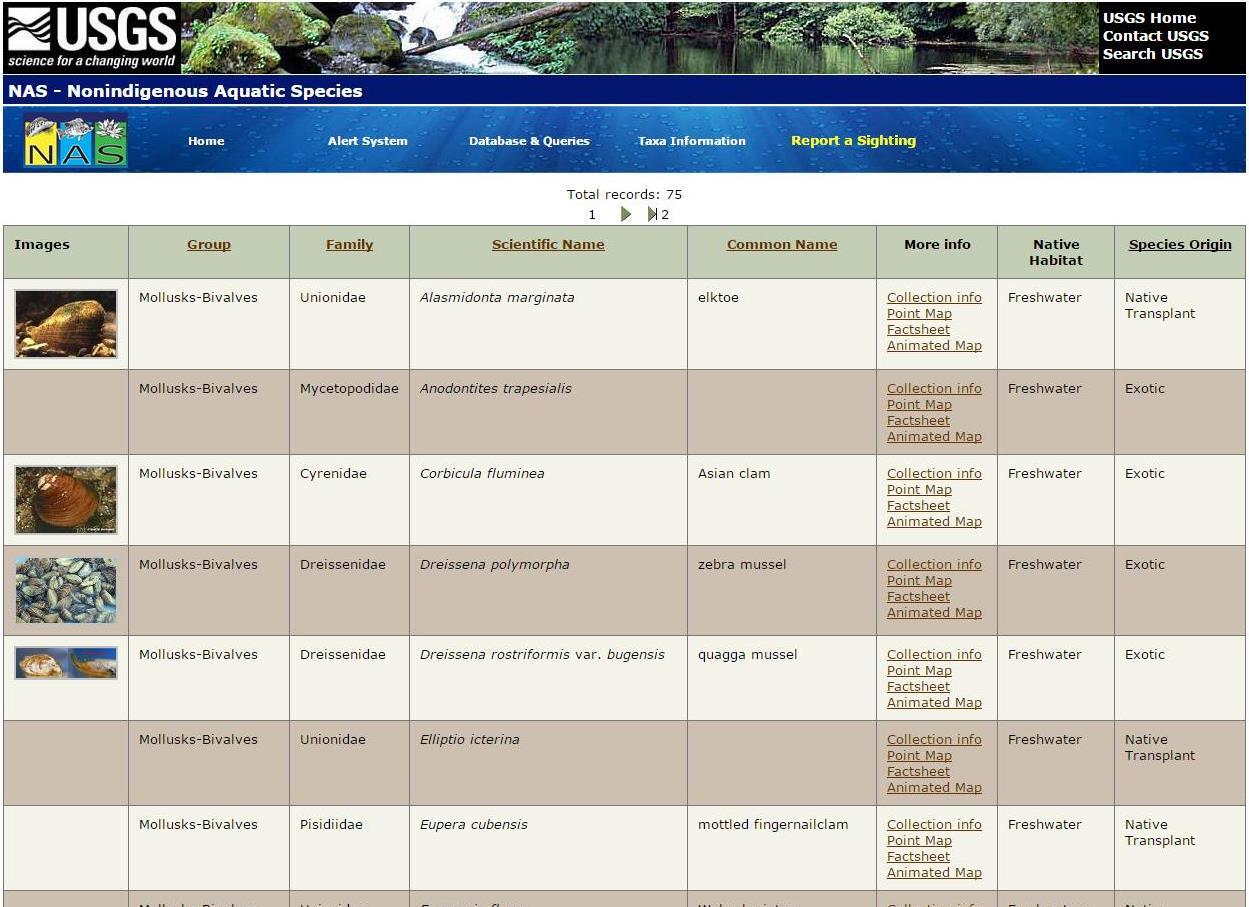
Task: Open the zebra mussel thumbnail image
Action: pyautogui.click(x=66, y=590)
